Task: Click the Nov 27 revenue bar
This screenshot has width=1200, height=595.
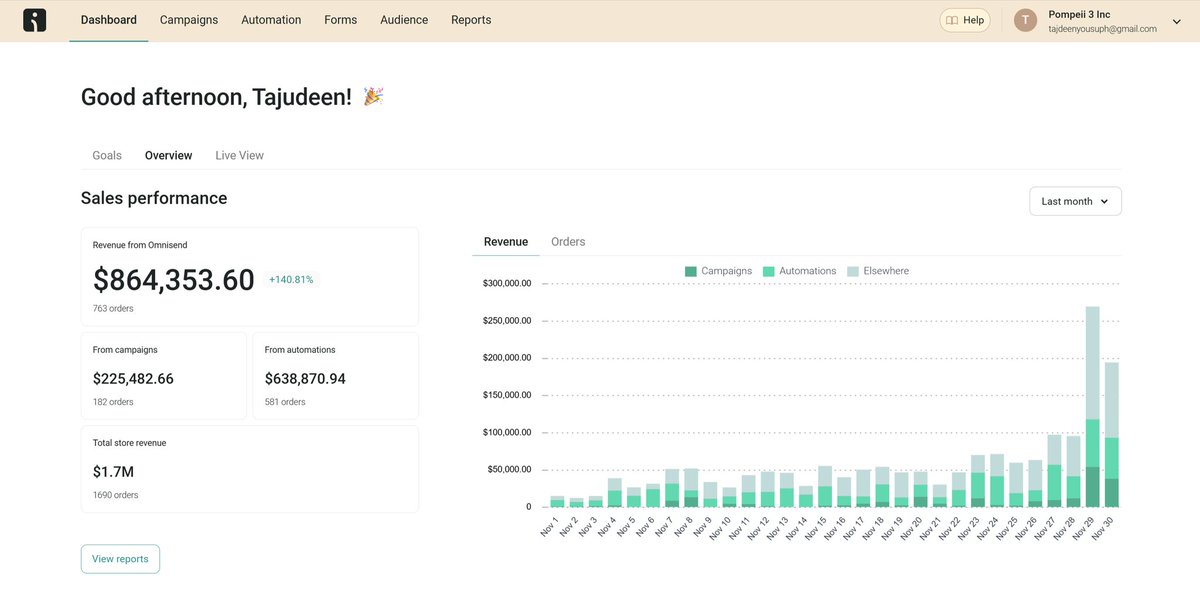Action: [1054, 471]
